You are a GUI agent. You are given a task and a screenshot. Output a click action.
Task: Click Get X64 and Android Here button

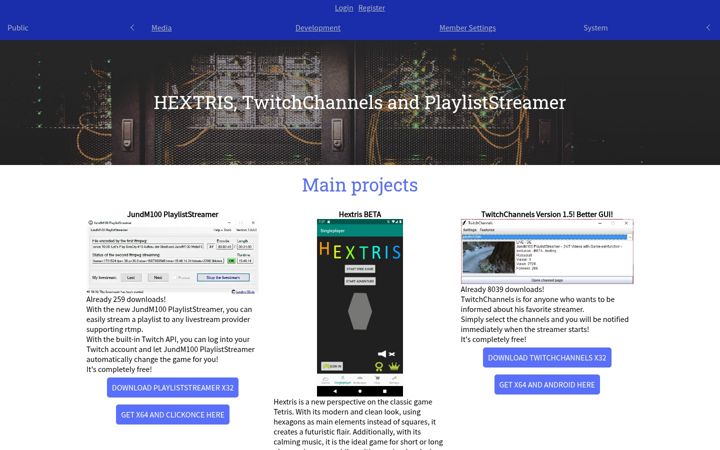(x=547, y=385)
